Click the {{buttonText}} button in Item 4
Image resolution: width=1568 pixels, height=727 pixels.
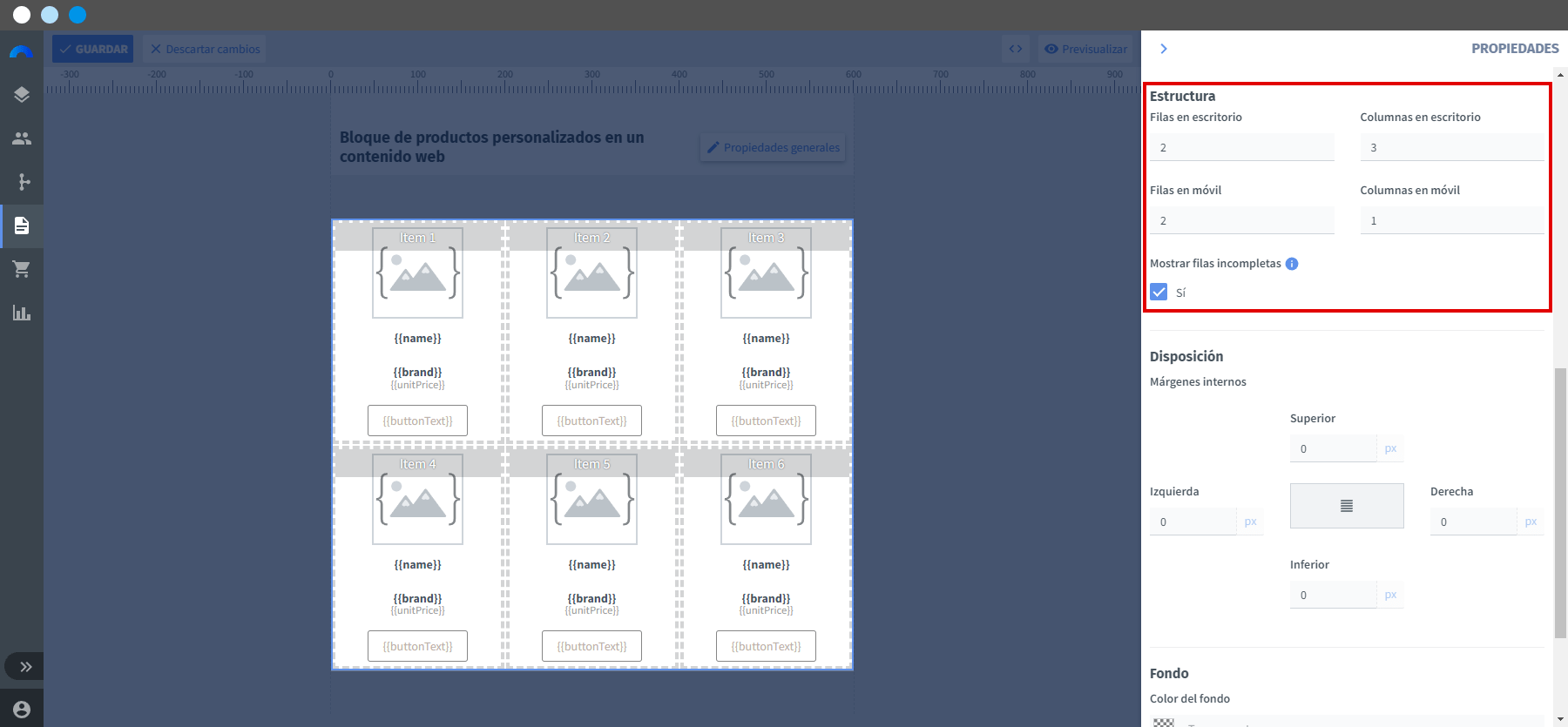417,646
